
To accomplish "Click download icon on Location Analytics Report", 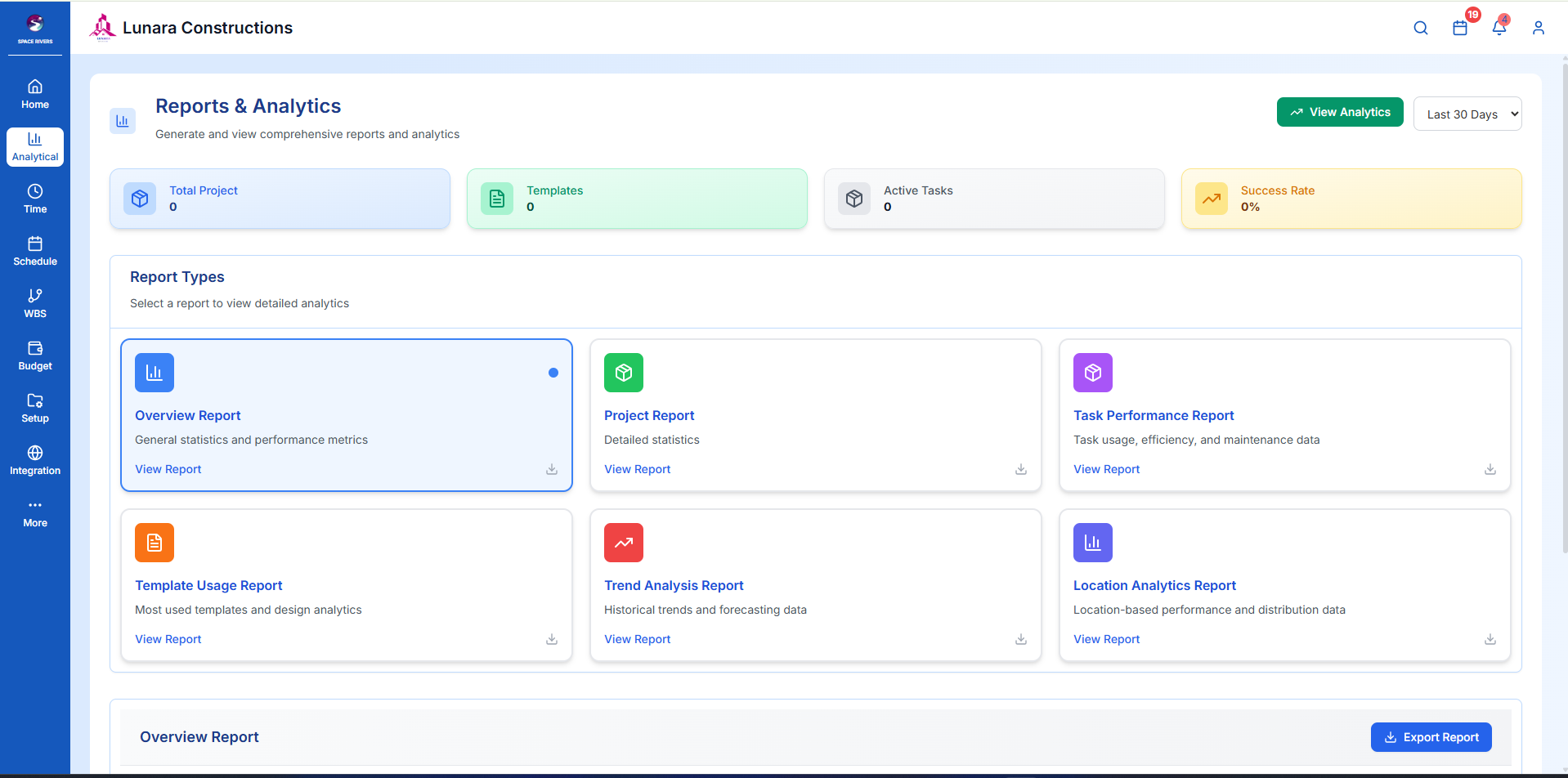I will pos(1490,639).
